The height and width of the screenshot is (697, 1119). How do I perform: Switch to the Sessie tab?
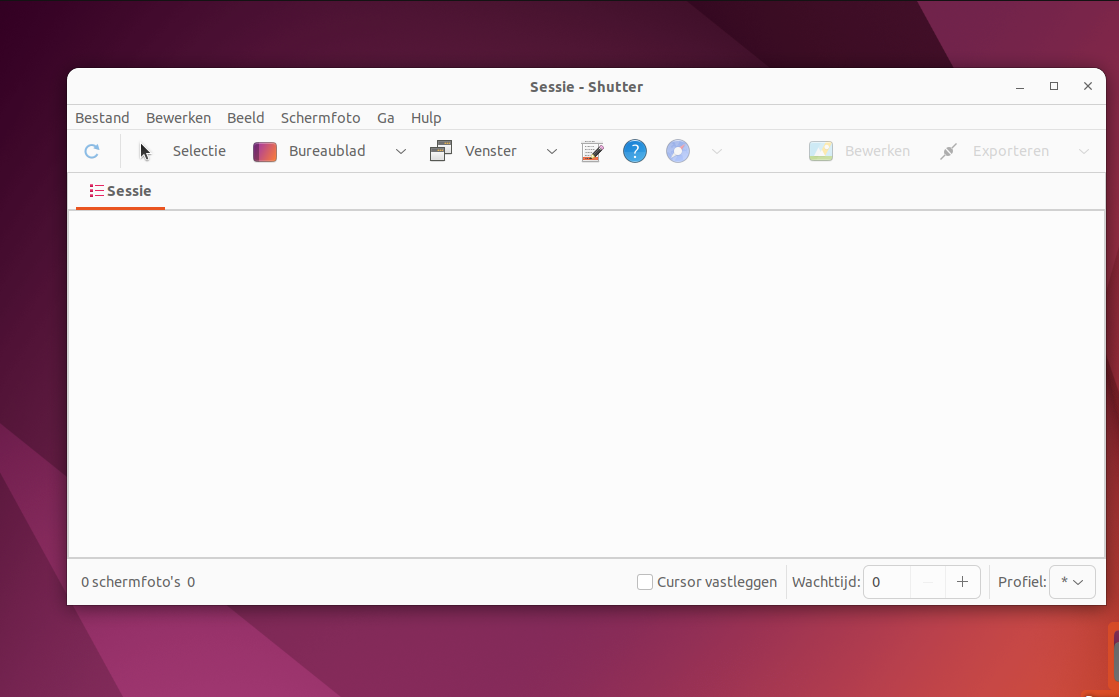click(120, 191)
